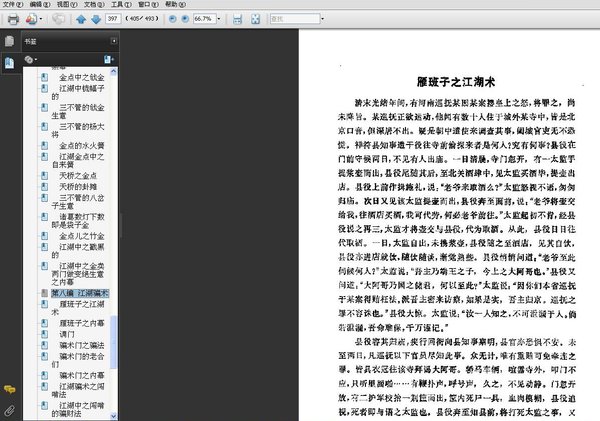Go to previous page with up arrow

click(81, 19)
